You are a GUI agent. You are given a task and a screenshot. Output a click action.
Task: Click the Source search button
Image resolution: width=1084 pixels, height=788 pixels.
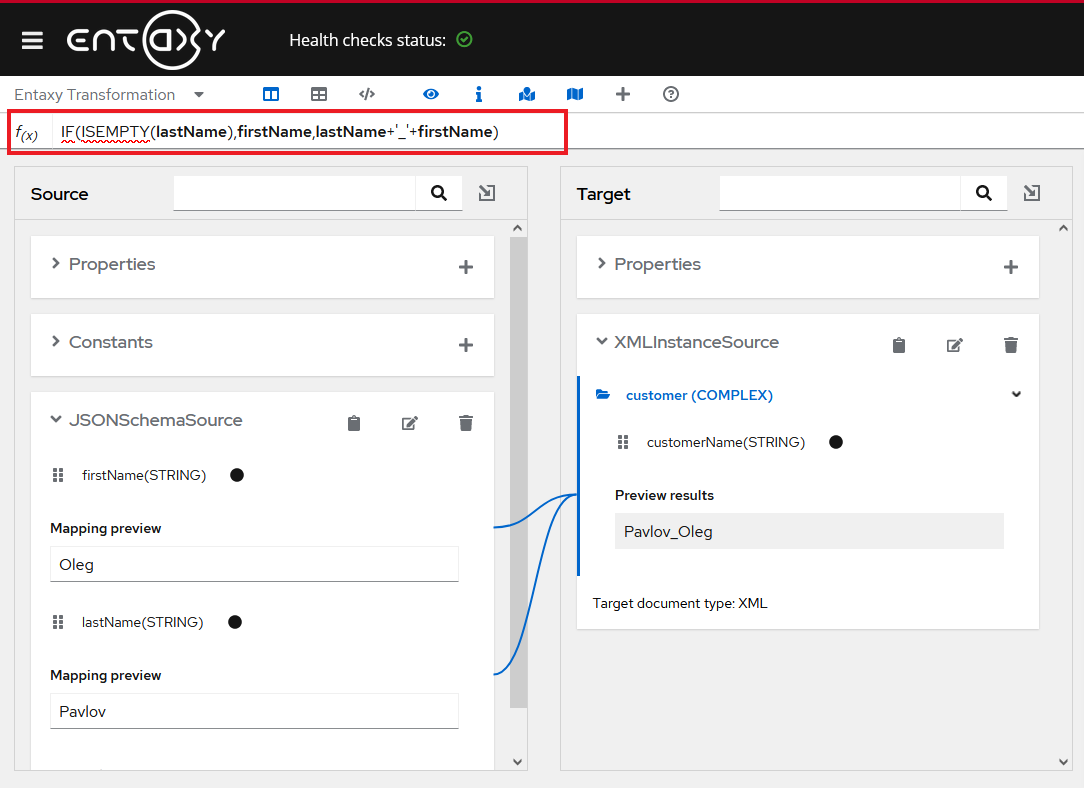pyautogui.click(x=439, y=193)
